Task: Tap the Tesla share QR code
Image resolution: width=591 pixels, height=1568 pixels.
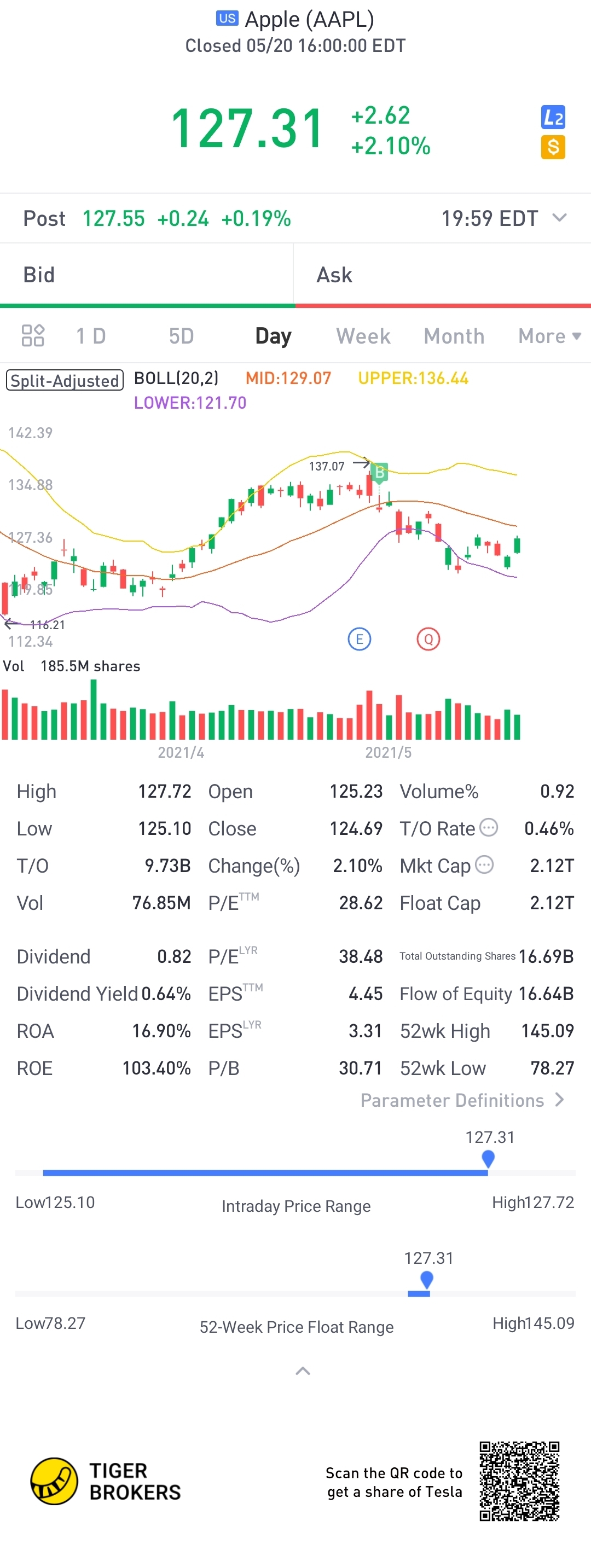Action: [x=519, y=1481]
